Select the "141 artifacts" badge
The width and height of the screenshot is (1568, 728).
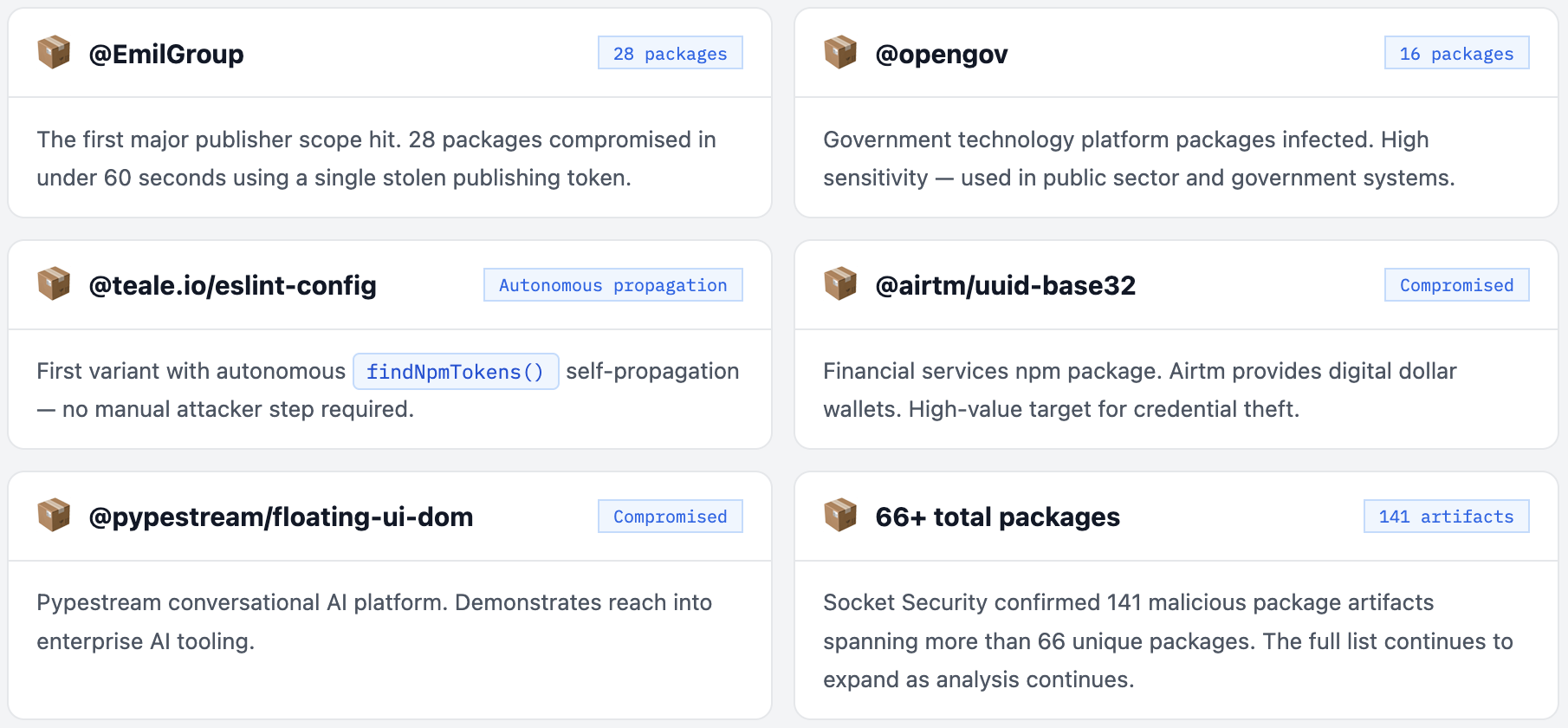pos(1446,517)
